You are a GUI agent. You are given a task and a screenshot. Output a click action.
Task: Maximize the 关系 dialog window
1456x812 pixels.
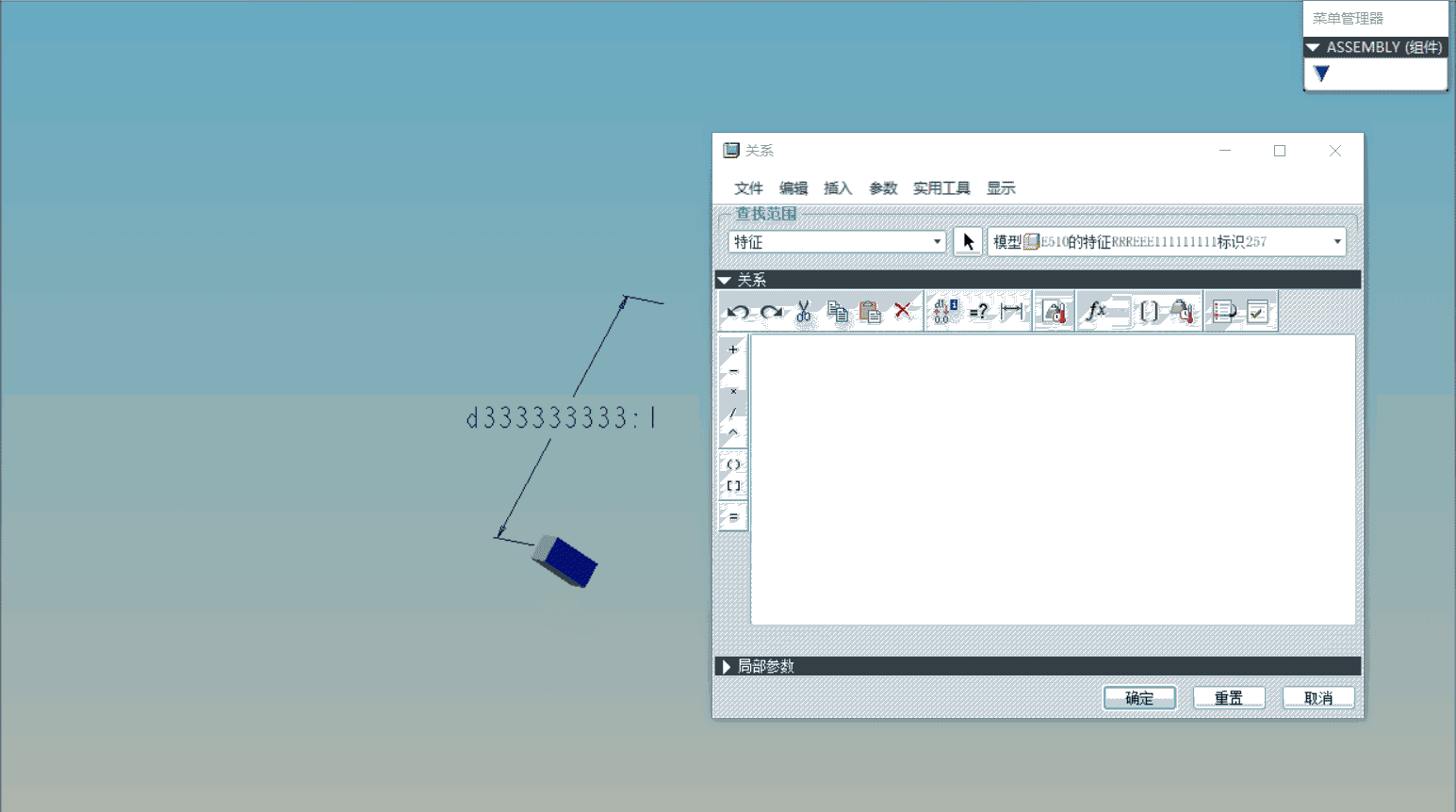coord(1280,151)
